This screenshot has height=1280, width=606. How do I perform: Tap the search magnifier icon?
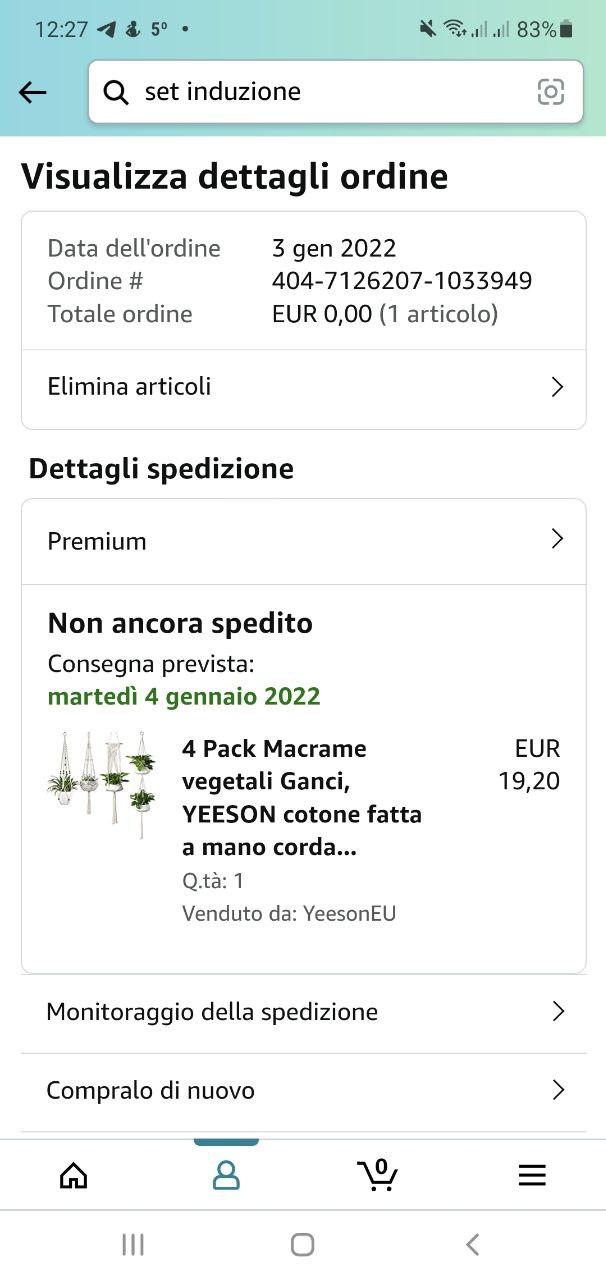click(116, 93)
